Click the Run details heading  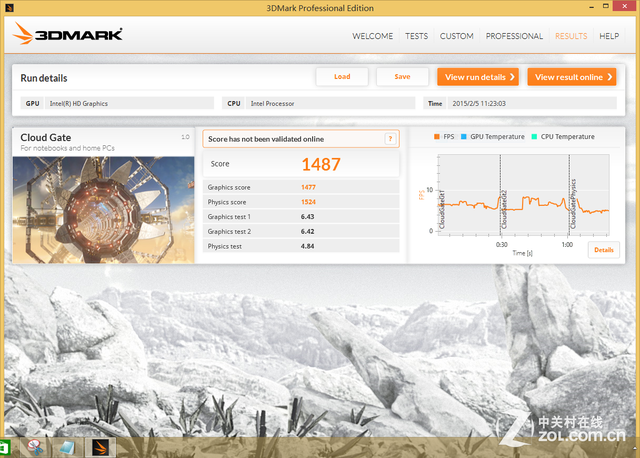(44, 78)
